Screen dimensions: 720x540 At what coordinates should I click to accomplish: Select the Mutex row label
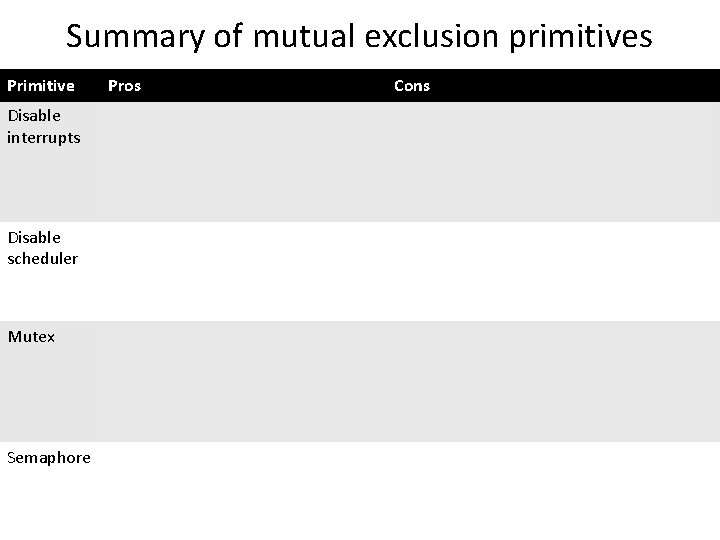coord(32,337)
